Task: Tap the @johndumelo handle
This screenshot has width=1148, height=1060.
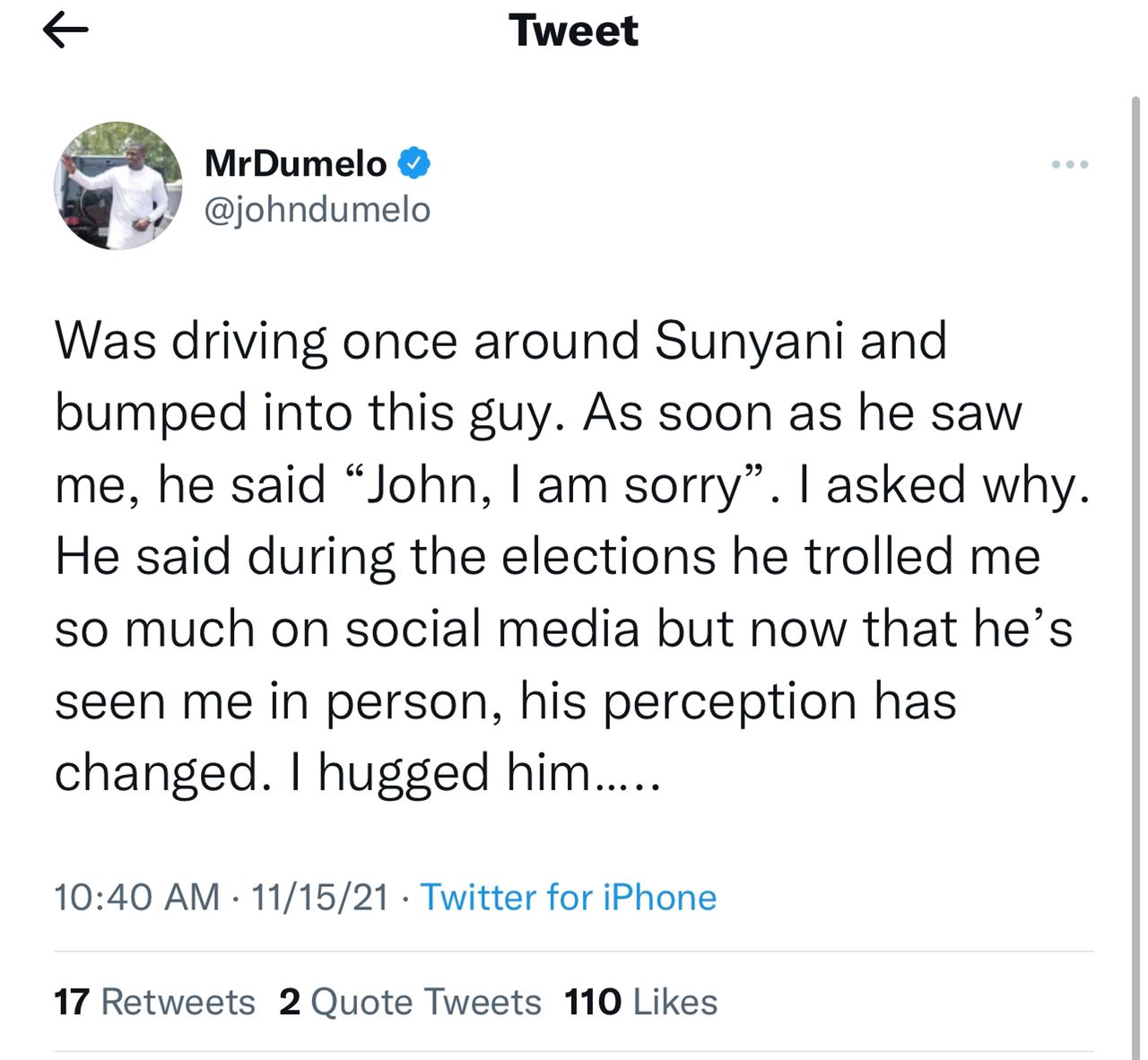Action: tap(317, 209)
